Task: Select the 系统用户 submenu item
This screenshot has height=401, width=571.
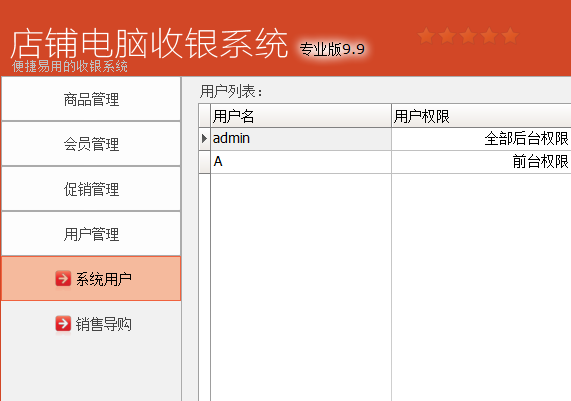Action: [91, 279]
